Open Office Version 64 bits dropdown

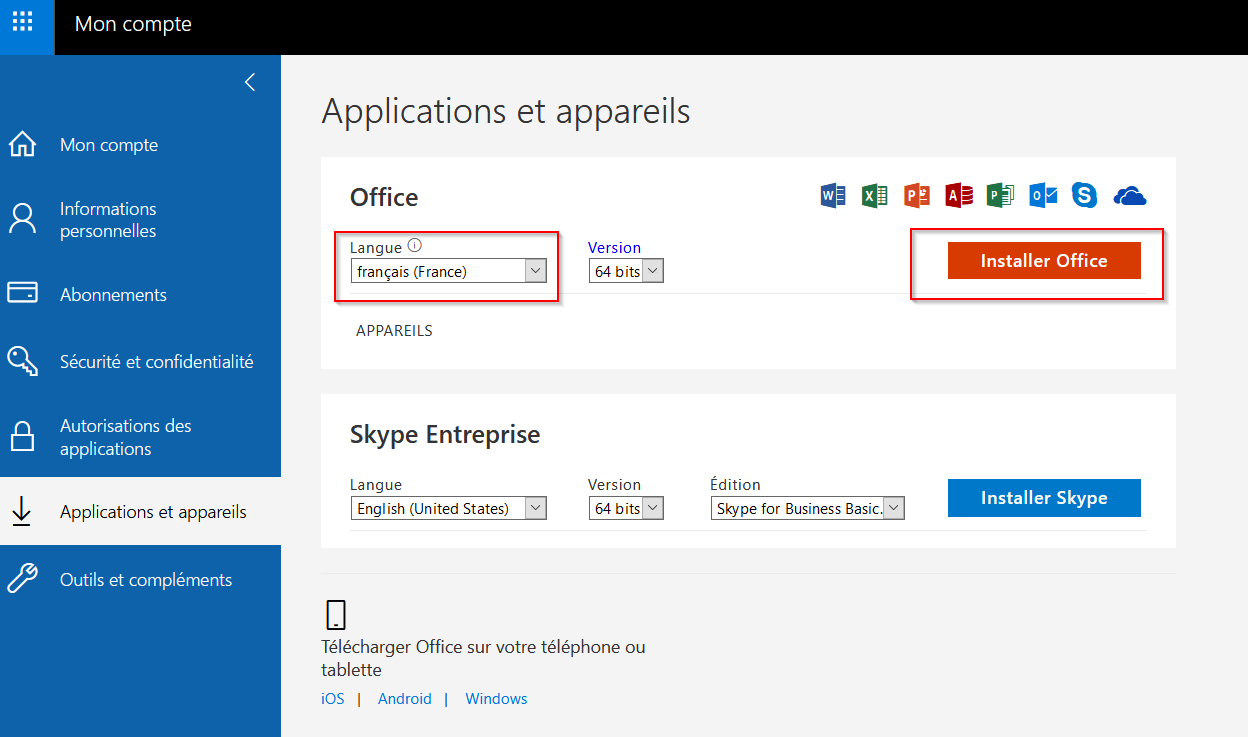click(x=625, y=271)
